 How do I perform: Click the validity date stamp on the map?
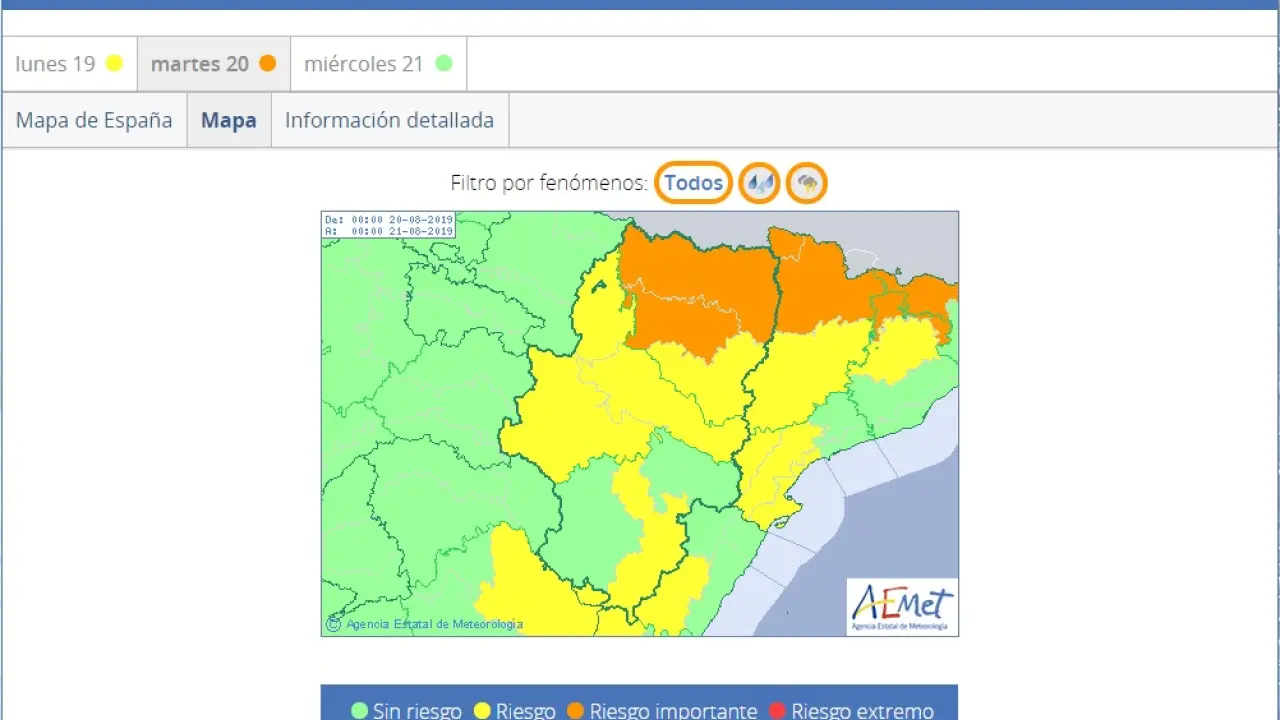[389, 225]
